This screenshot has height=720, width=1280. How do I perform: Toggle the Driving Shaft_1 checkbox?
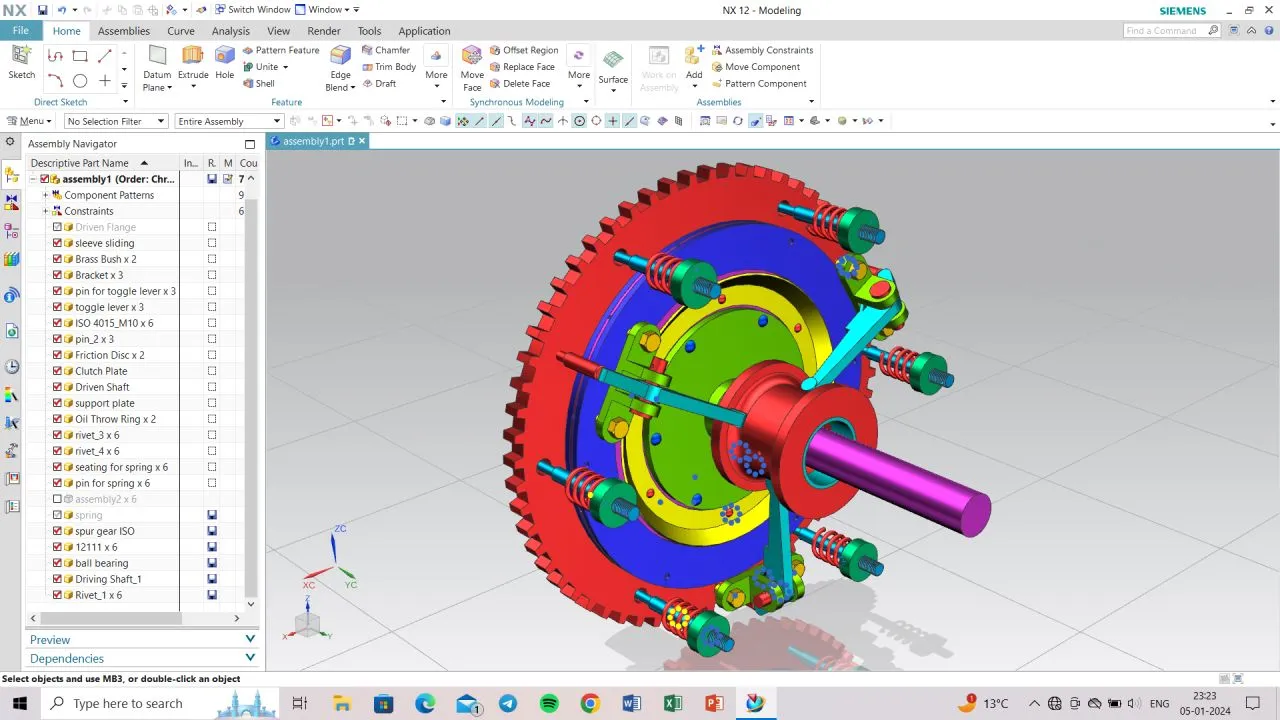coord(57,579)
